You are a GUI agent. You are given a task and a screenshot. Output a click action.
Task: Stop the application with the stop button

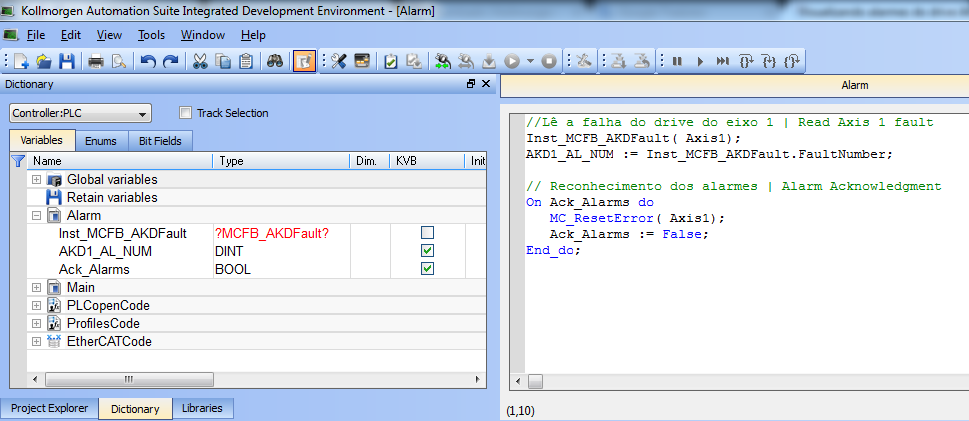click(x=549, y=61)
